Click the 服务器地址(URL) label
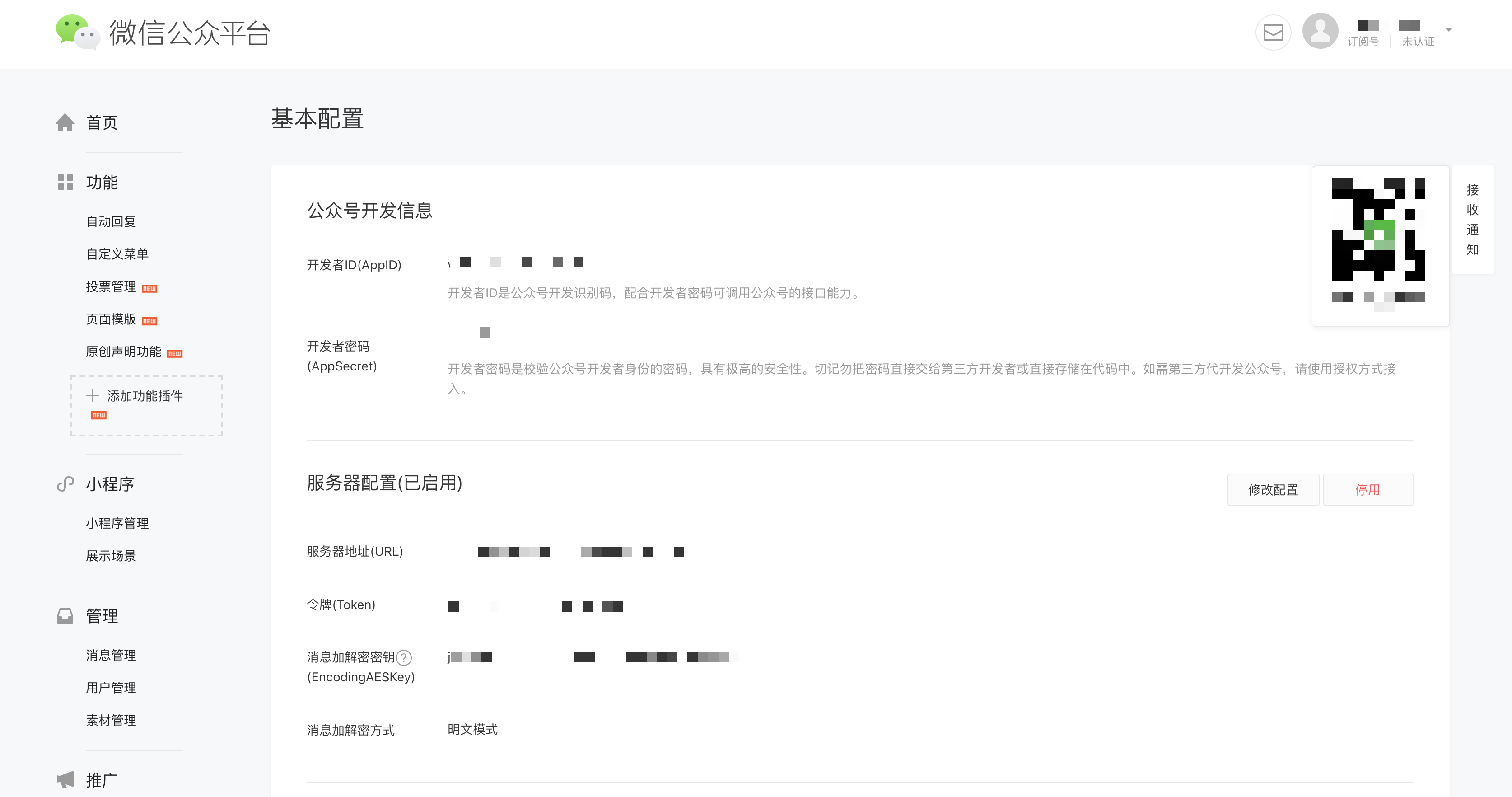This screenshot has width=1512, height=797. pos(355,552)
